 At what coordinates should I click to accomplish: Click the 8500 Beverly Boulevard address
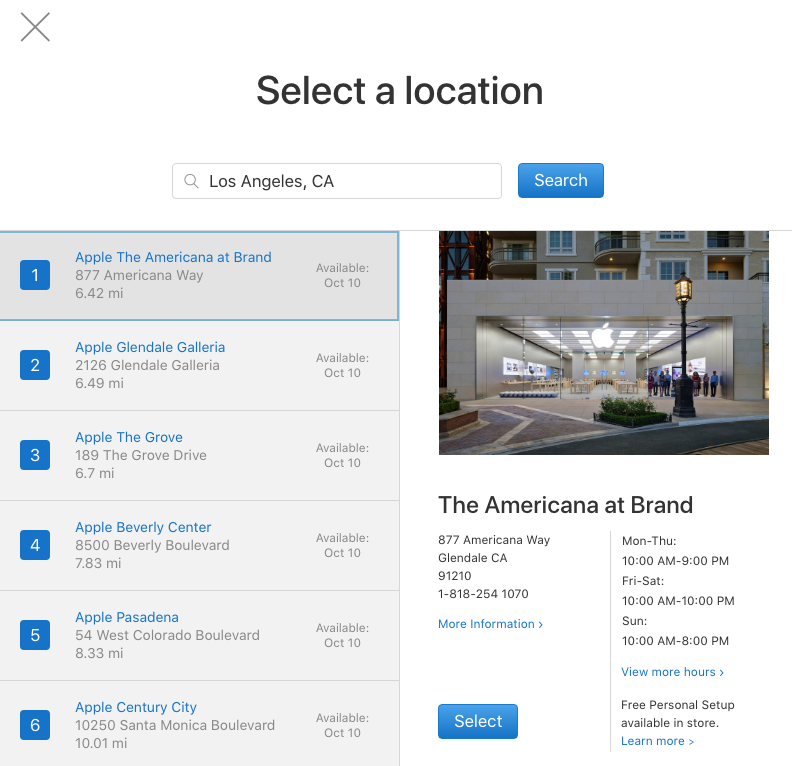[152, 545]
